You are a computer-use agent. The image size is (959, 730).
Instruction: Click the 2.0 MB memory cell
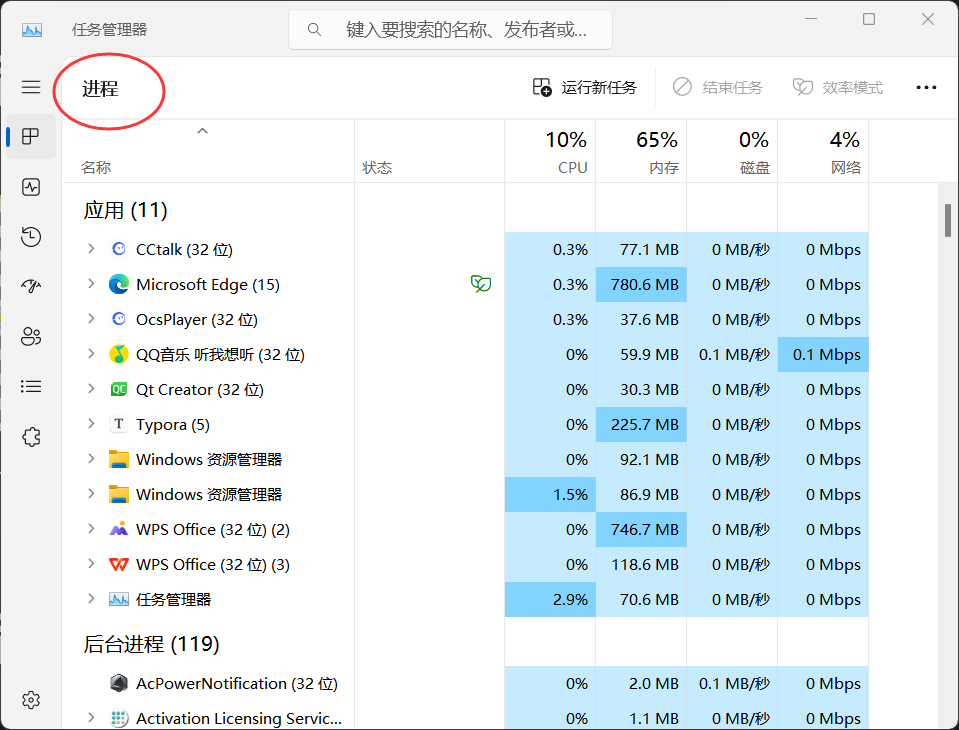coord(641,683)
